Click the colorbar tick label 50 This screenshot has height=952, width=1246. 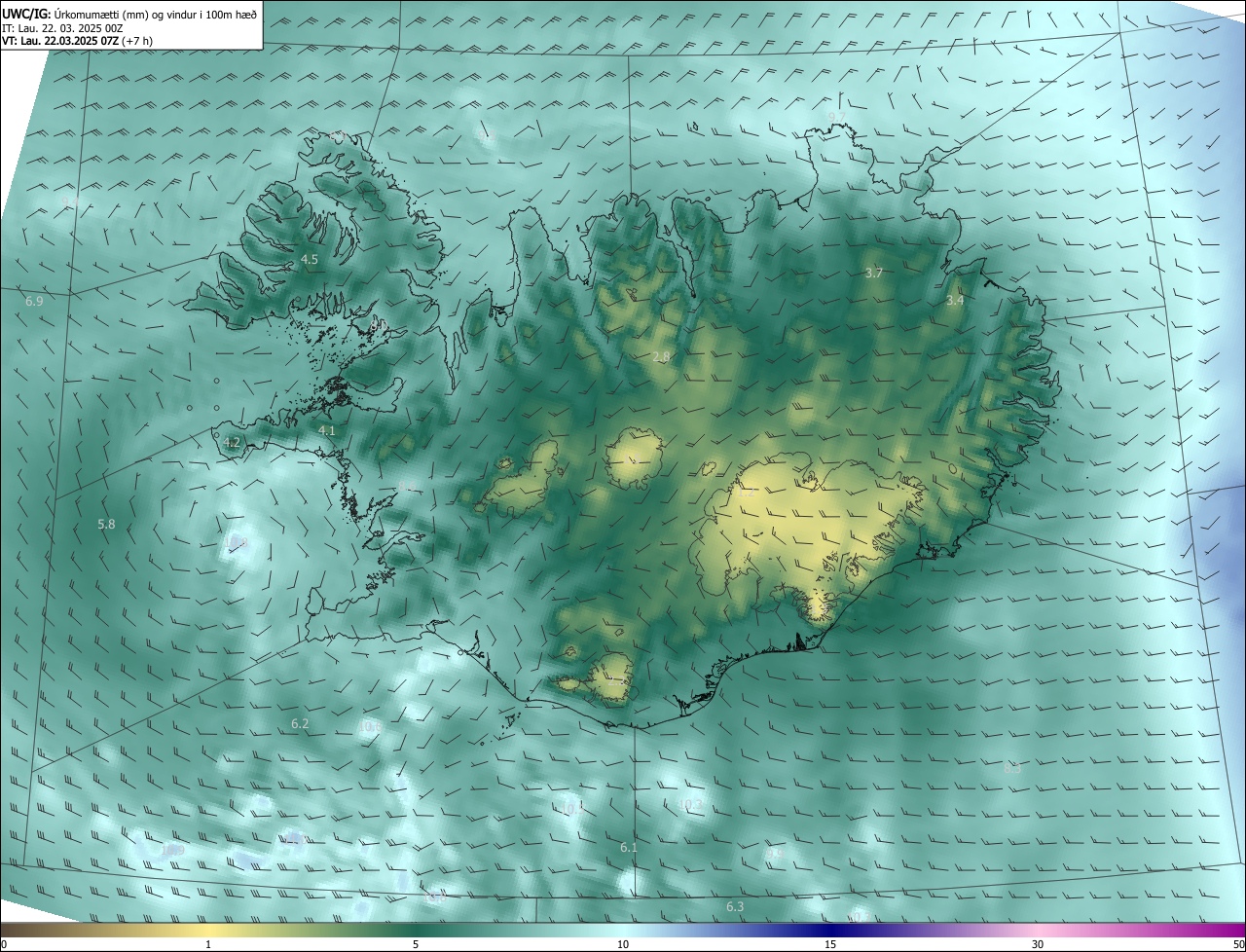pyautogui.click(x=1238, y=944)
